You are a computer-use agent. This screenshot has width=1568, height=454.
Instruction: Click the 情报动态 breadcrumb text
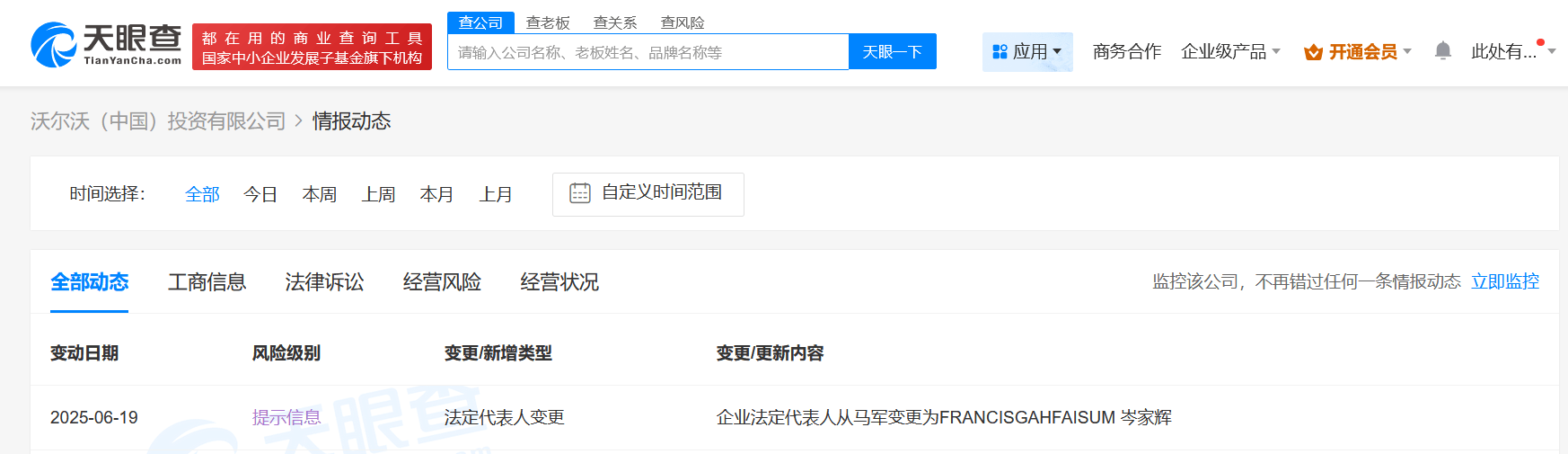click(x=352, y=121)
